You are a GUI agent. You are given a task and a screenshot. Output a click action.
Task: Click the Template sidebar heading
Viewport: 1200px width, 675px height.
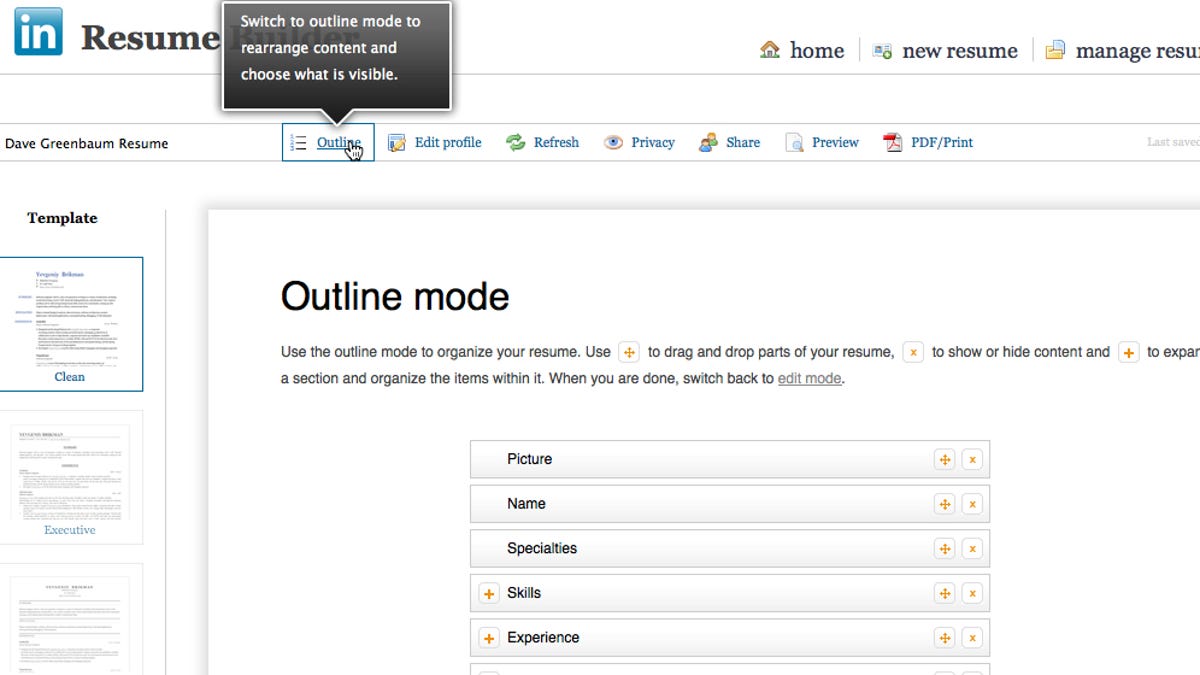pos(62,218)
